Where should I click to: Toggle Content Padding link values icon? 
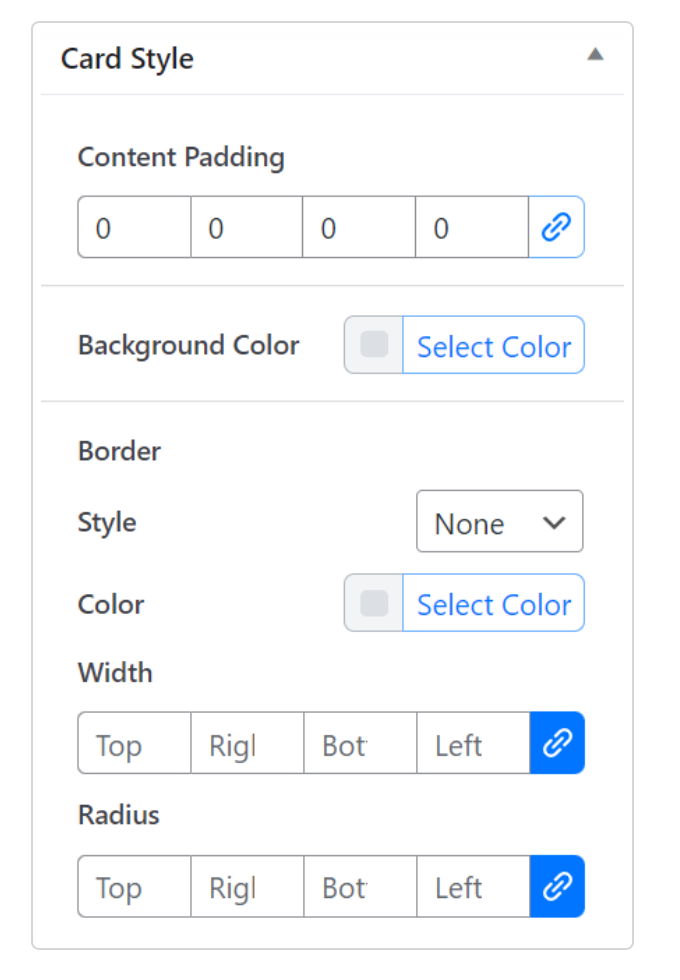coord(556,227)
